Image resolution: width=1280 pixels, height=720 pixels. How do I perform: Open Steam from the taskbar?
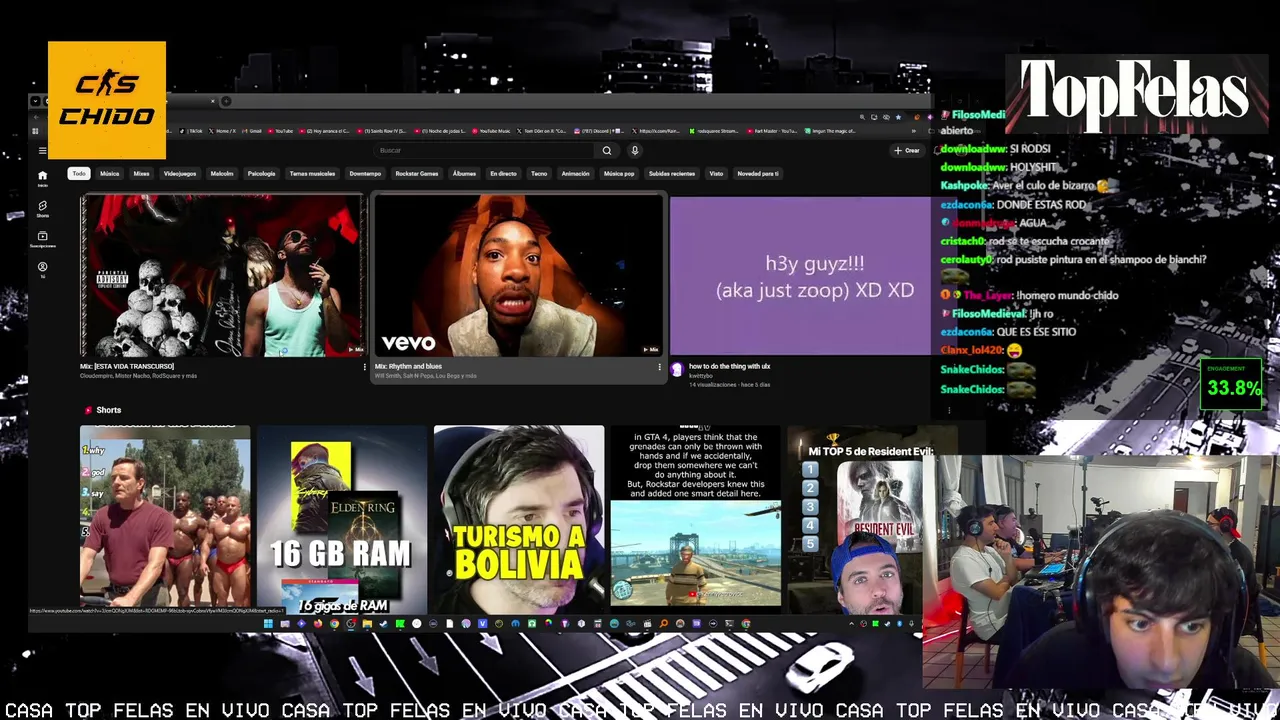[383, 623]
